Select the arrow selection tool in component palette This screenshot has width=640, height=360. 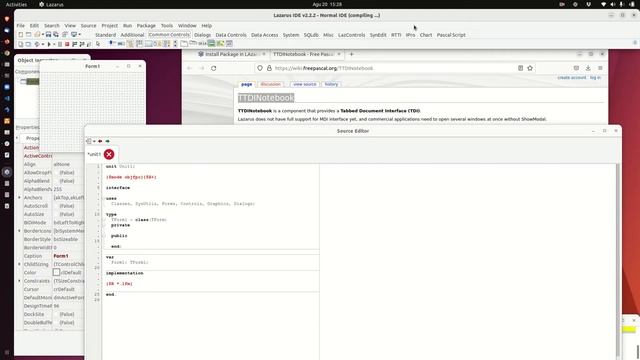point(98,43)
